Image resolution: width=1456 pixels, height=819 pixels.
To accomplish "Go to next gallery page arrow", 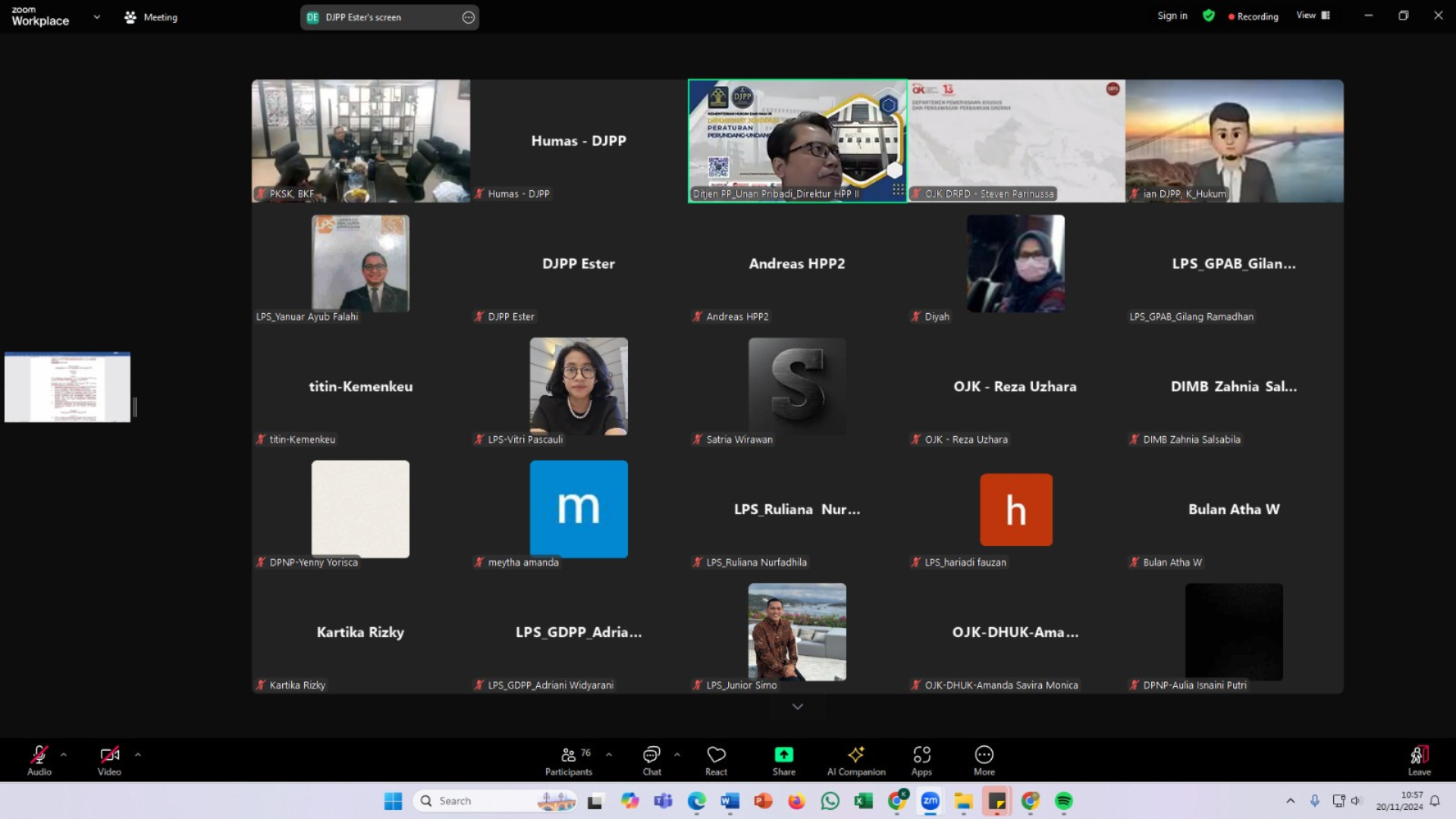I will 797,706.
